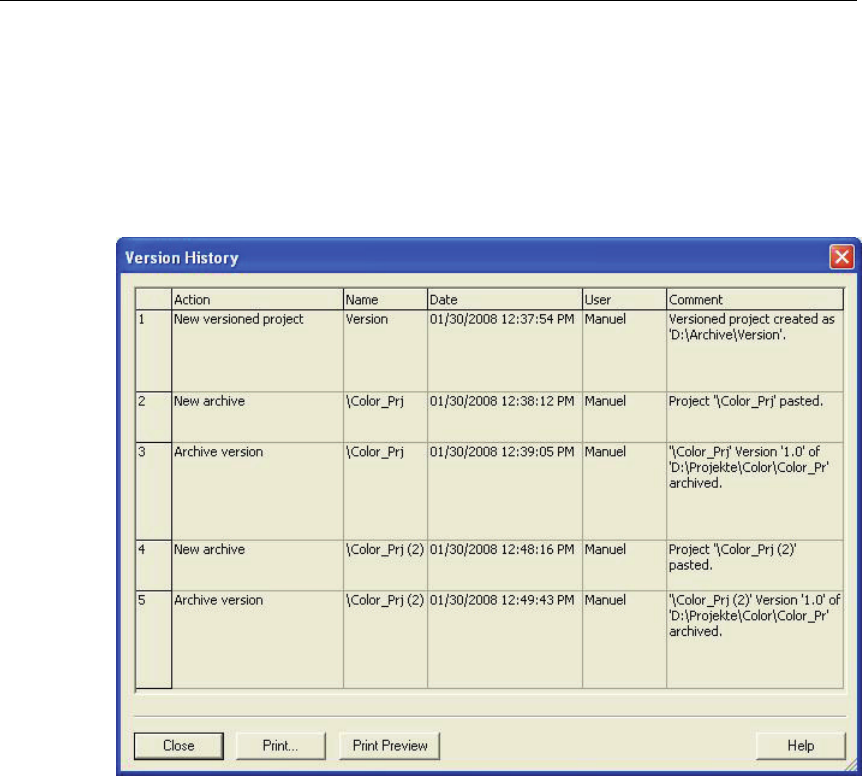This screenshot has height=776, width=862.
Task: Click the Close button
Action: coord(179,746)
